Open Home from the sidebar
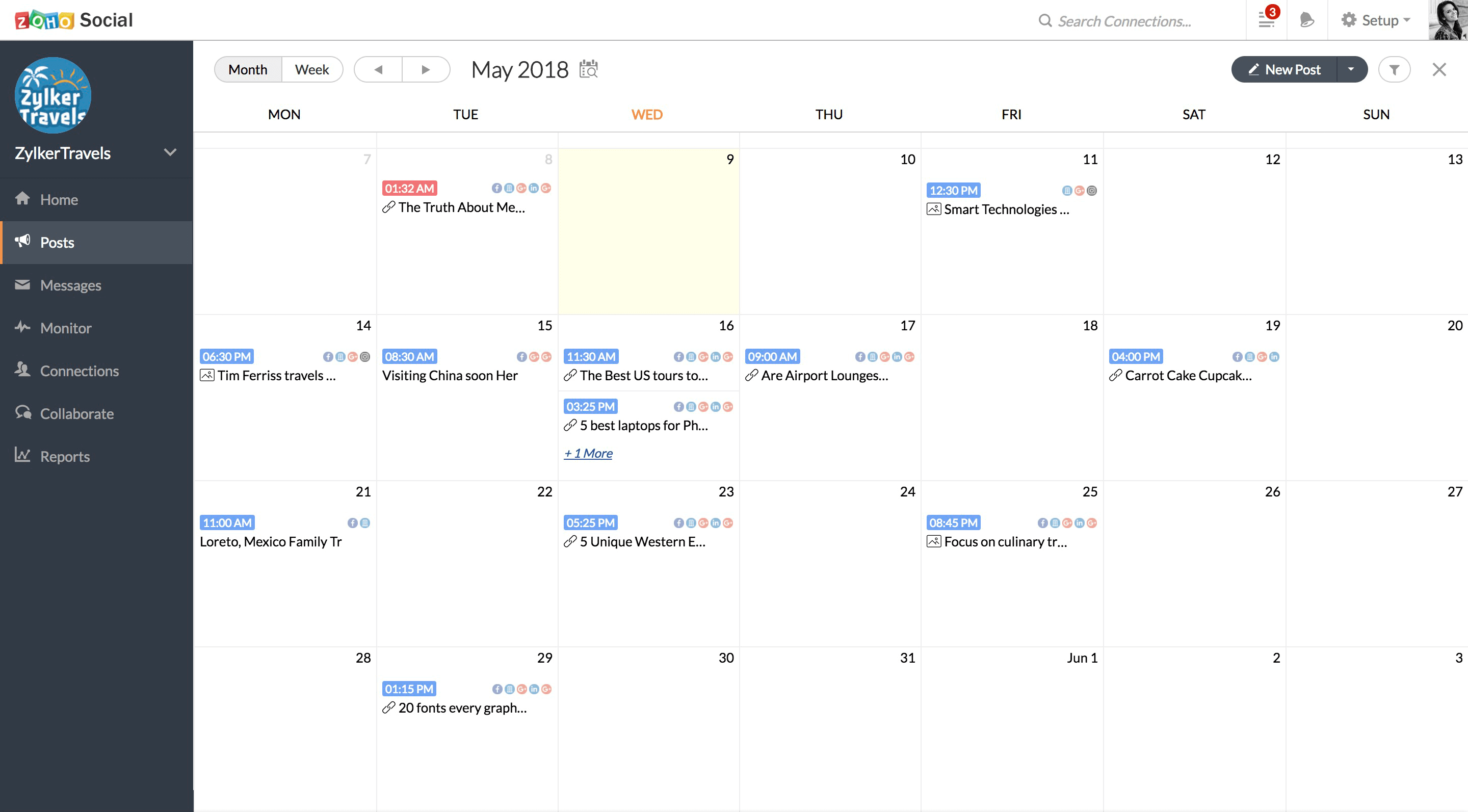This screenshot has width=1468, height=812. (59, 199)
